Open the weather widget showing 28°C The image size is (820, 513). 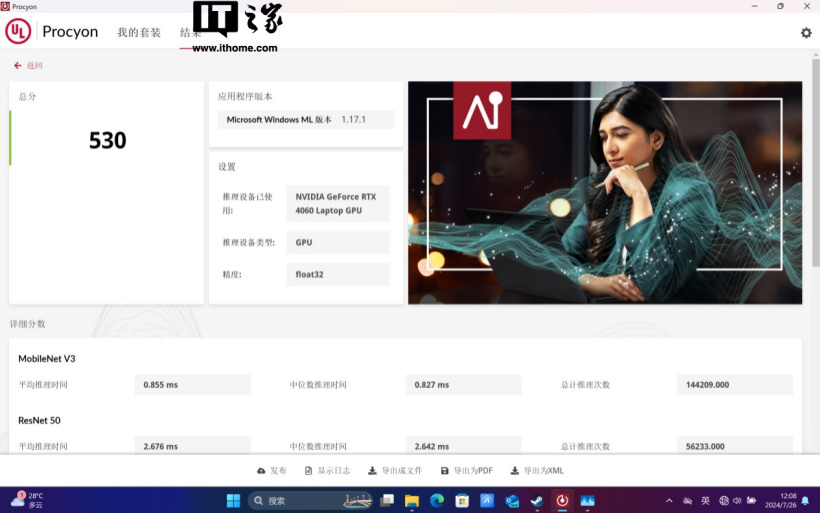27,500
